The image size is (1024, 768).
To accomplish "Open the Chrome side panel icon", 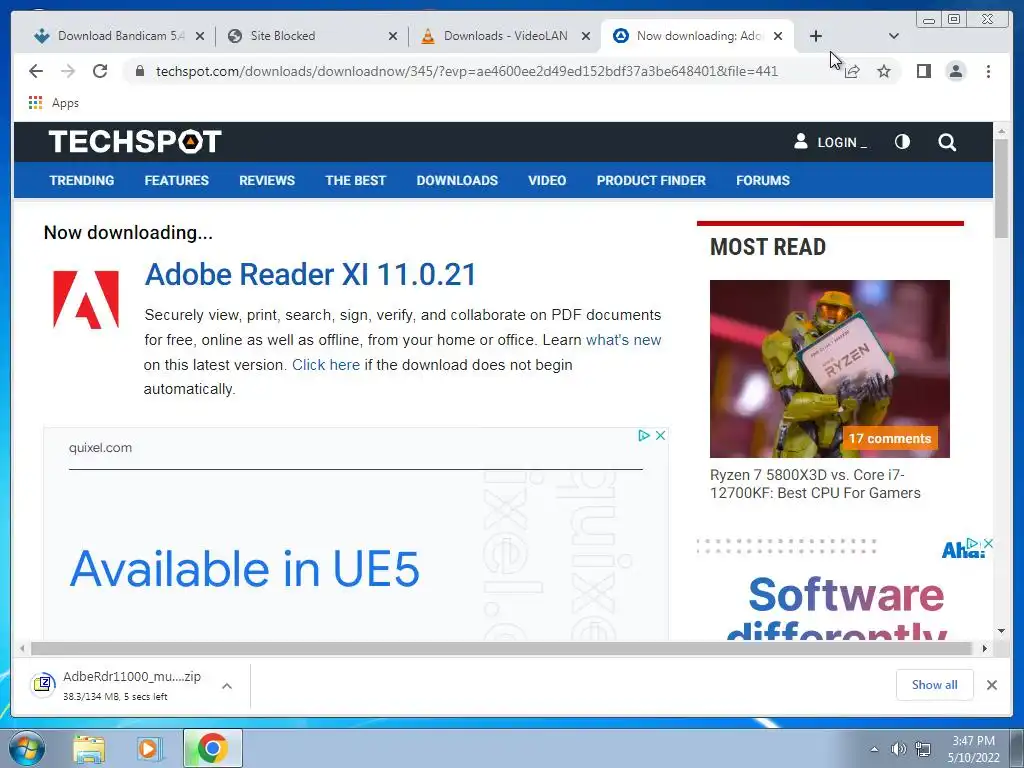I will coord(923,71).
